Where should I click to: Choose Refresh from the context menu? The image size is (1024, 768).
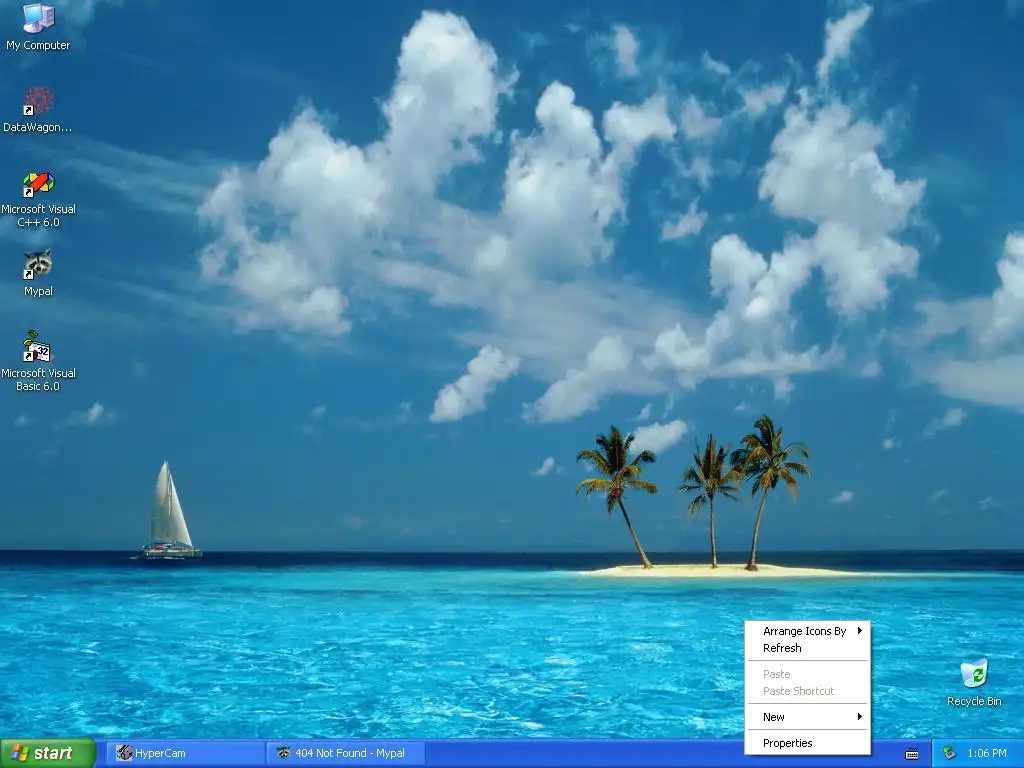[x=808, y=648]
